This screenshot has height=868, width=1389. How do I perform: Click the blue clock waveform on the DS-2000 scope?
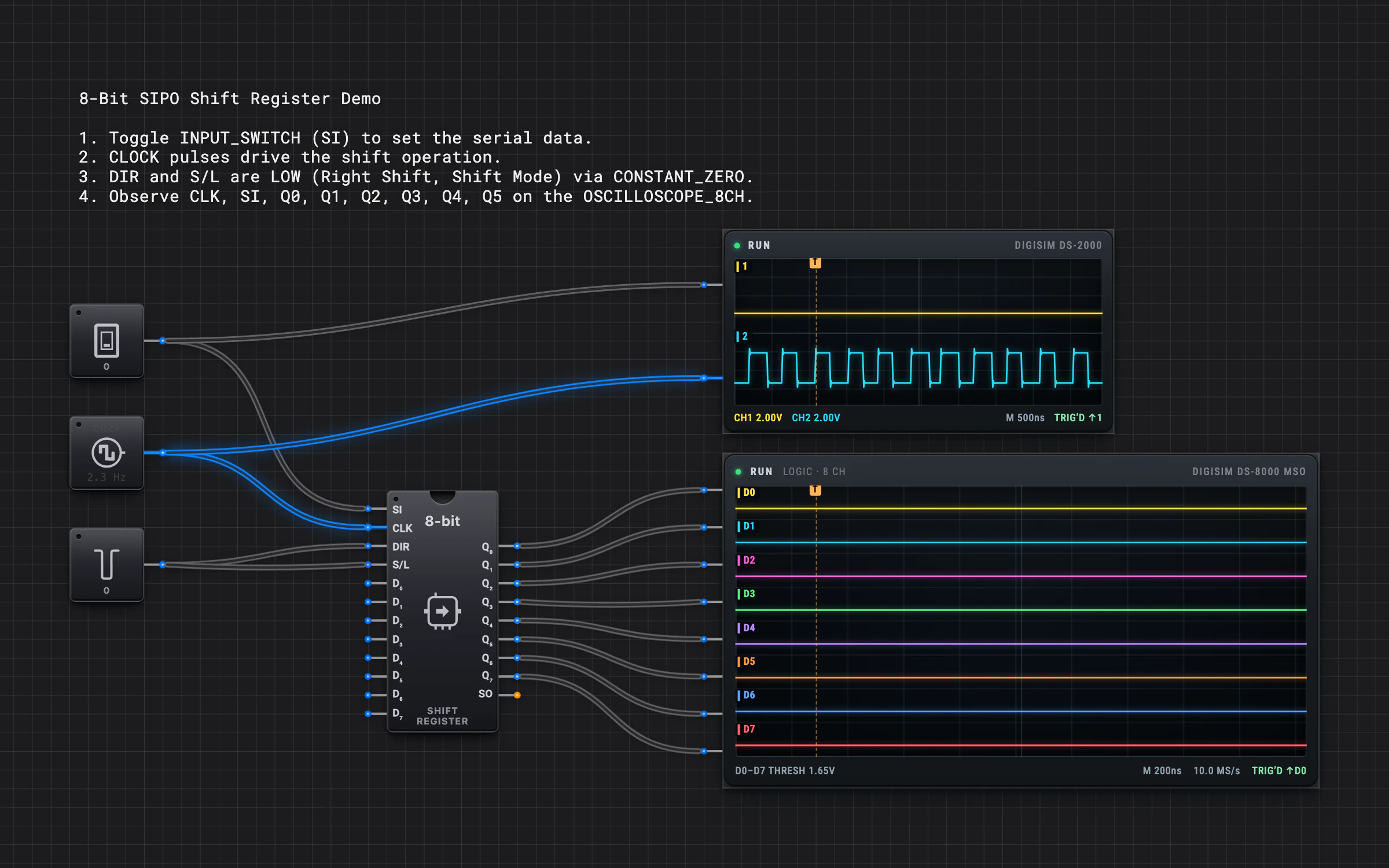(x=918, y=367)
